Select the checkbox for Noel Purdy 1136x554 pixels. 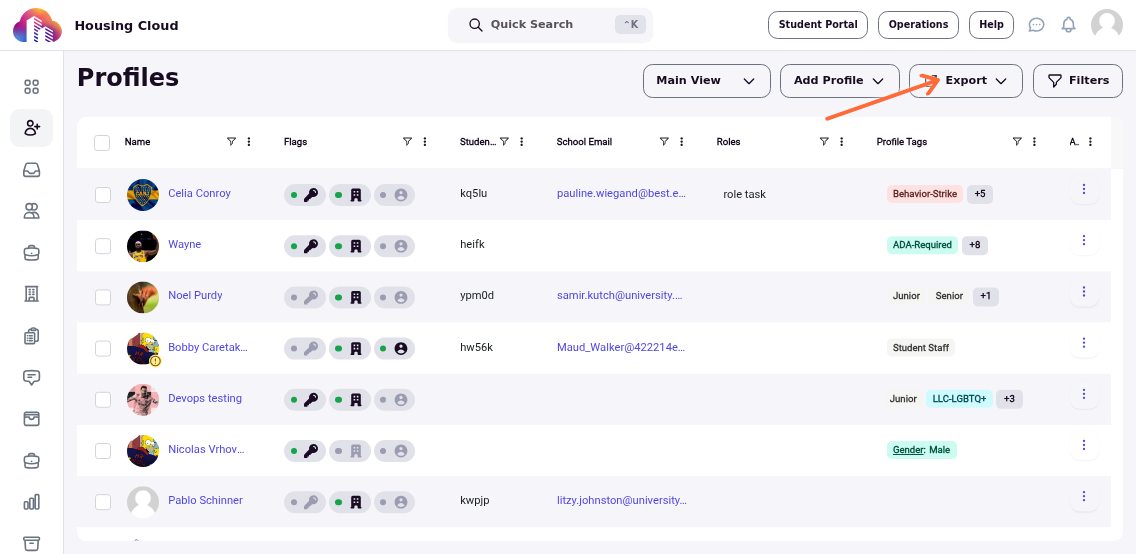[x=103, y=297]
